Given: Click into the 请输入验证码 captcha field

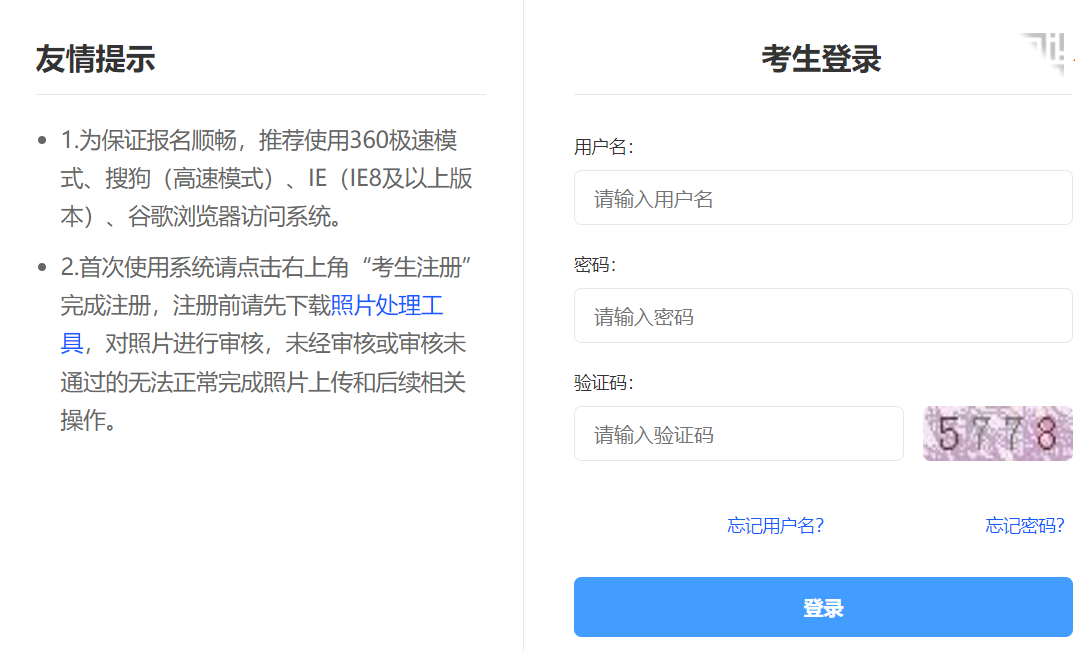Looking at the screenshot, I should [x=738, y=434].
